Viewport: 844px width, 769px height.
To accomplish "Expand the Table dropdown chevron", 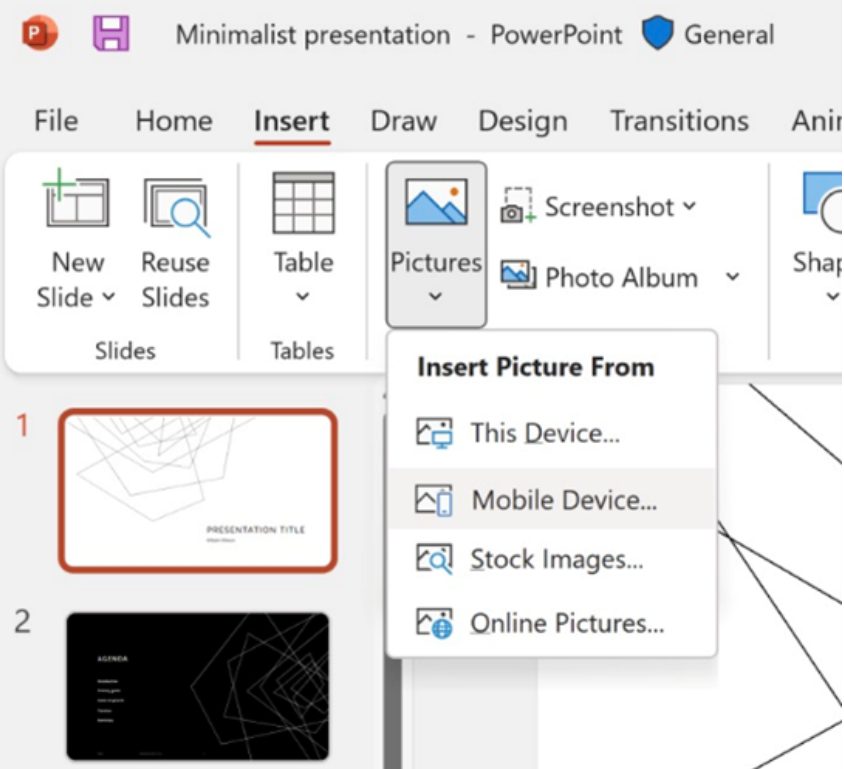I will [303, 297].
